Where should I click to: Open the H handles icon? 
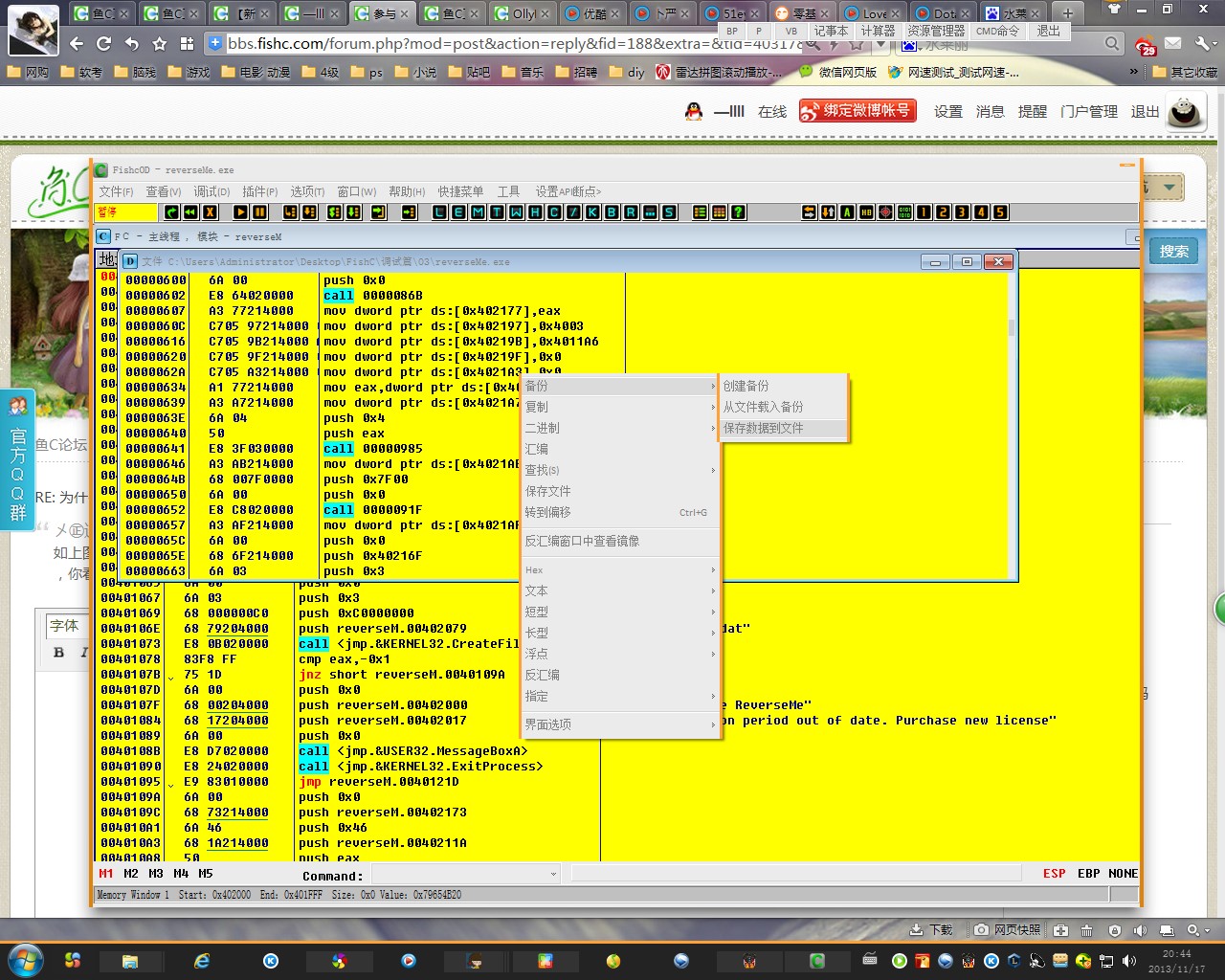[x=535, y=212]
